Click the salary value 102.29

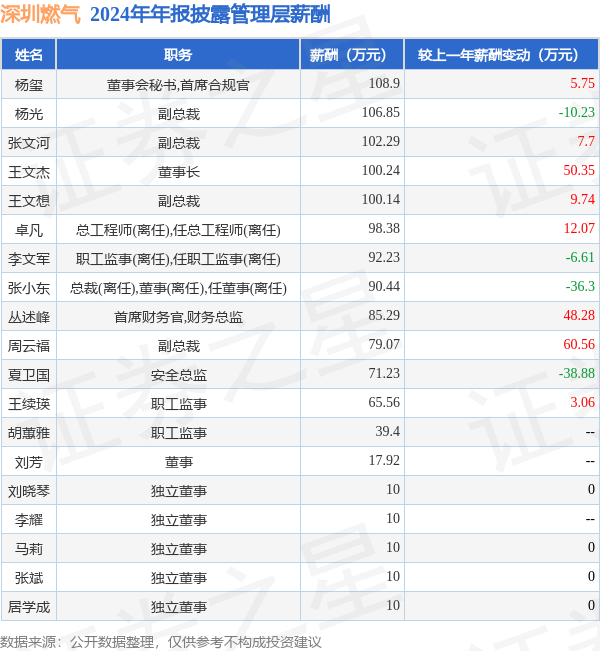tap(381, 141)
